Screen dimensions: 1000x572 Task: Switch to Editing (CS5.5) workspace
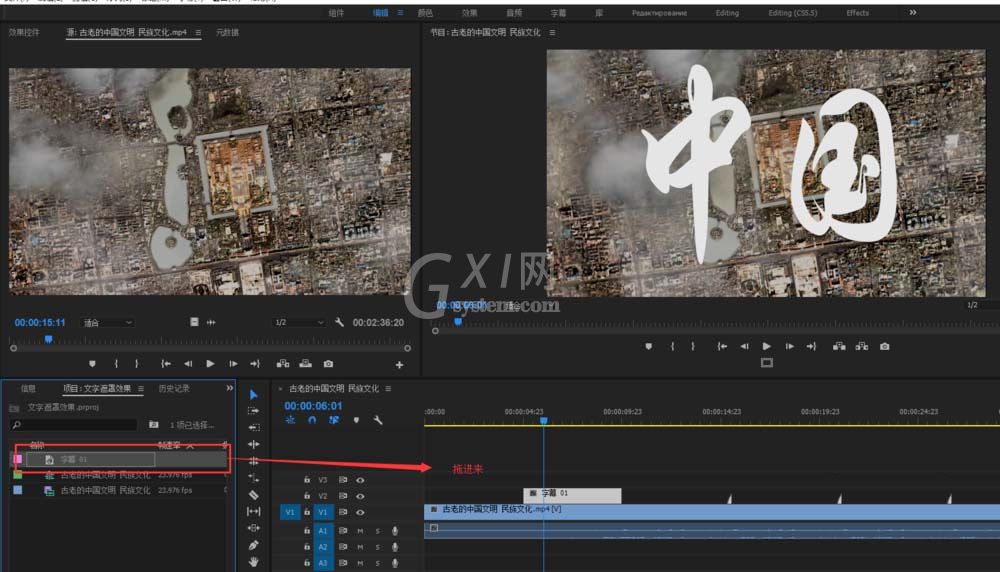793,13
